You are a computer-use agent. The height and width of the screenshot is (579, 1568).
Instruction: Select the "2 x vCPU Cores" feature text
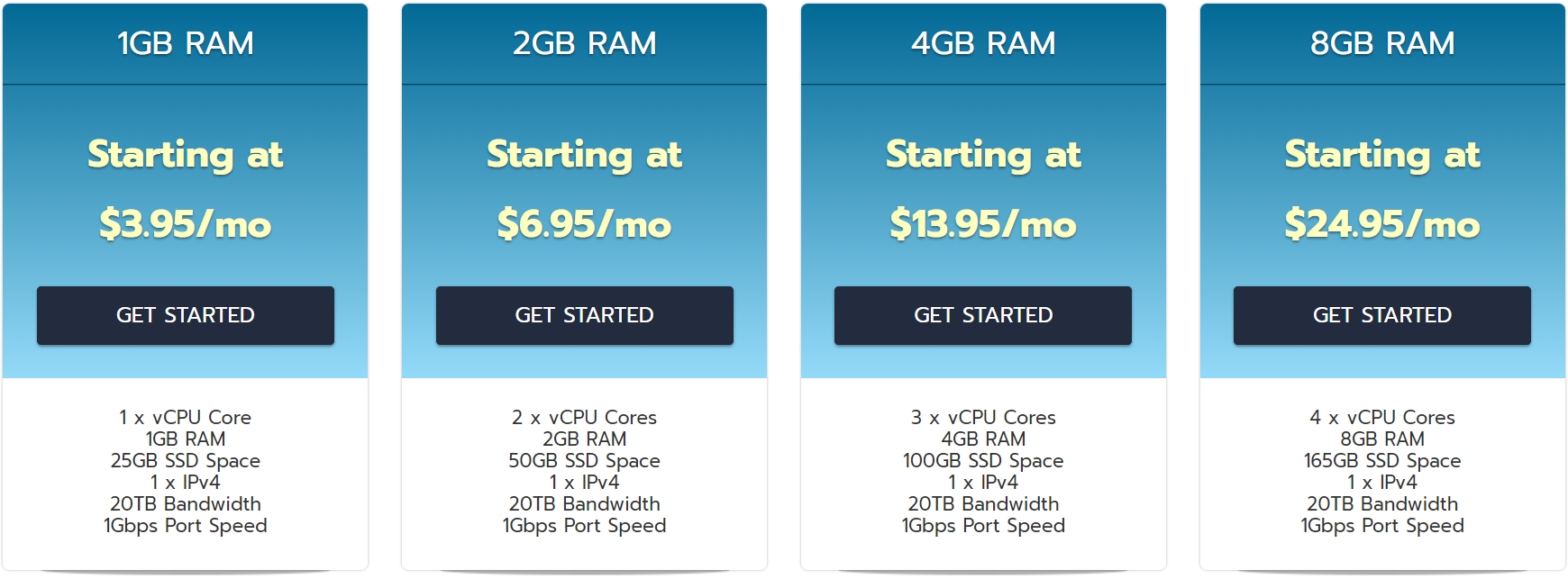click(x=584, y=418)
